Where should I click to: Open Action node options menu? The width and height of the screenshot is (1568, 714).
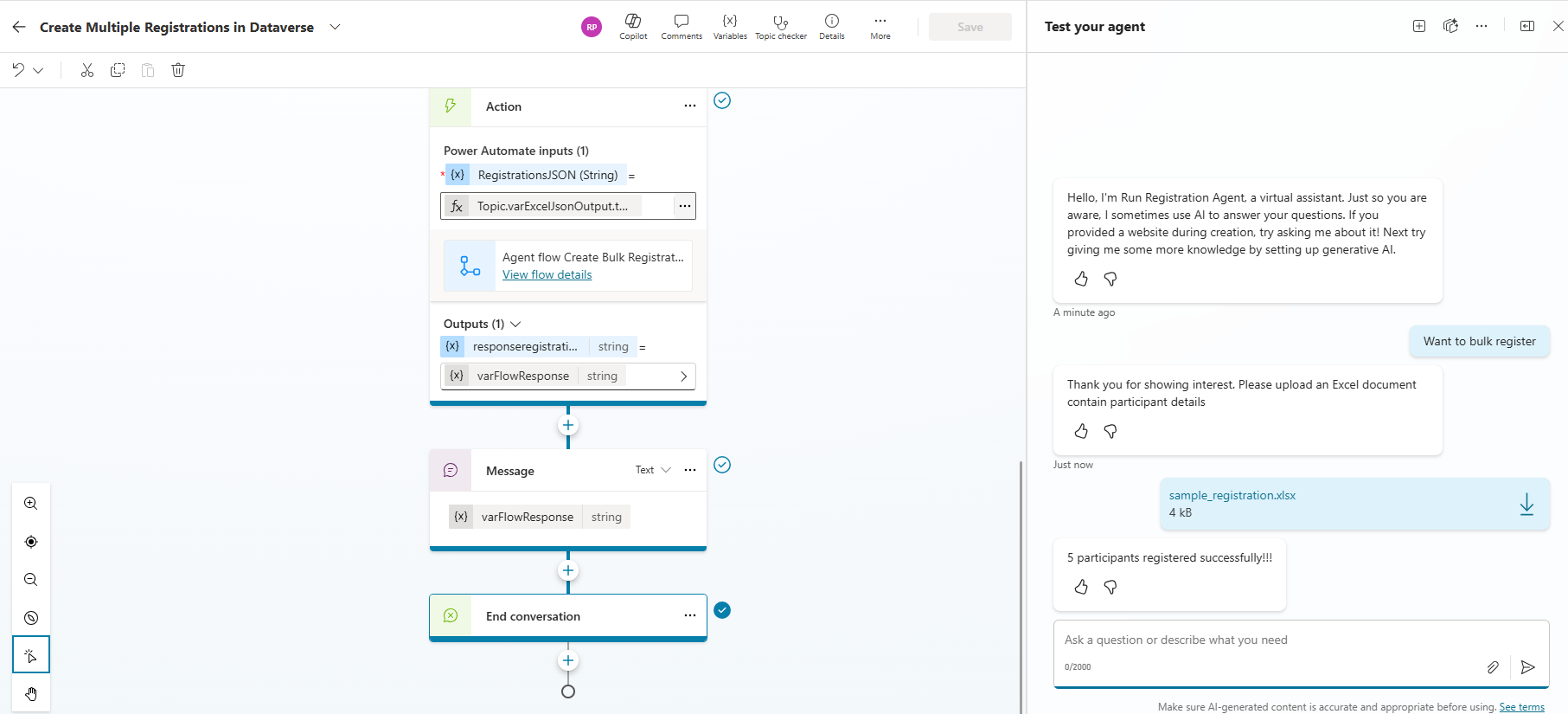[x=690, y=106]
